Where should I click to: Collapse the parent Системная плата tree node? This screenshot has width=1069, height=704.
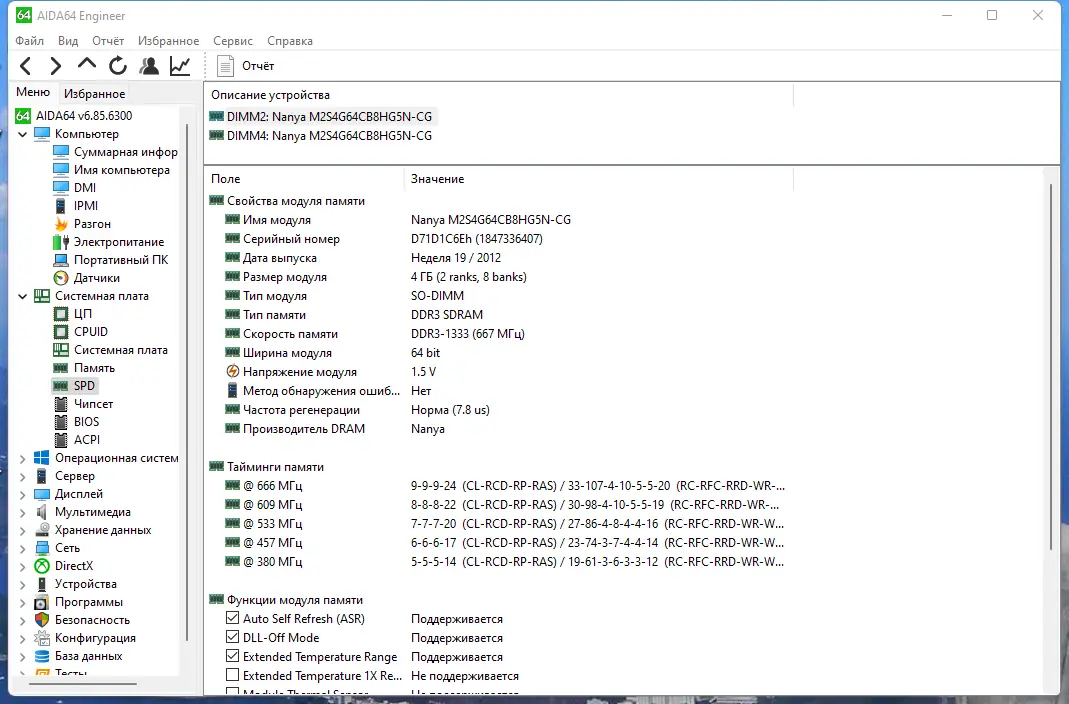(x=22, y=296)
